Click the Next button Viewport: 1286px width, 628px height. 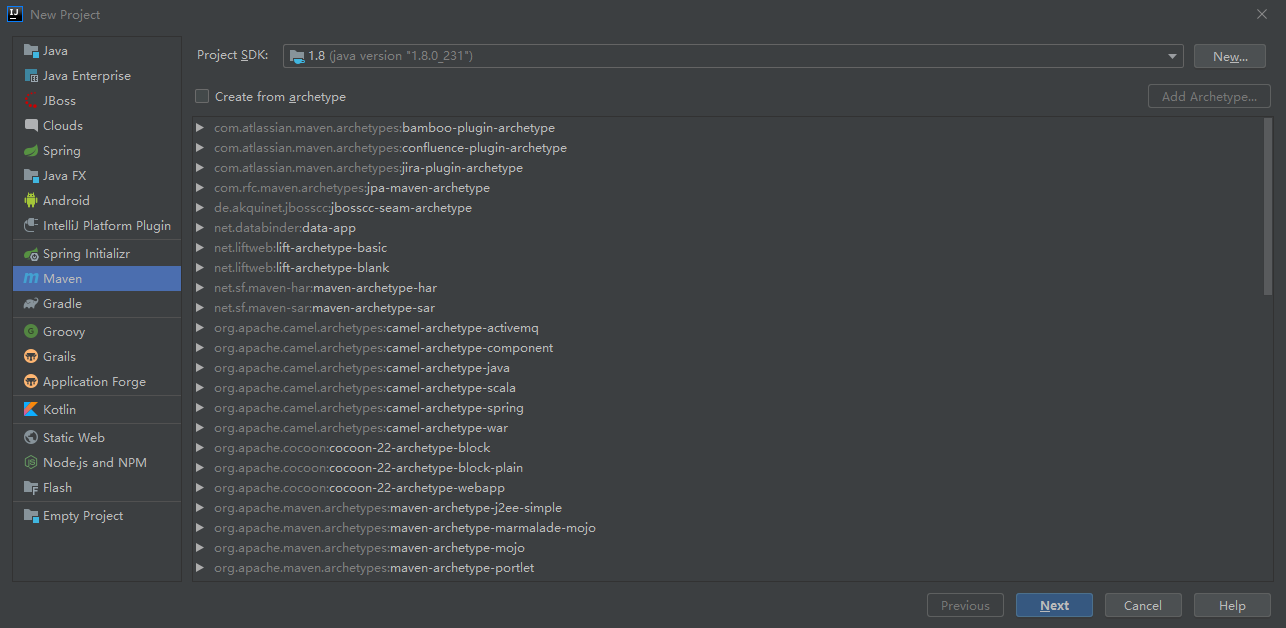tap(1054, 605)
